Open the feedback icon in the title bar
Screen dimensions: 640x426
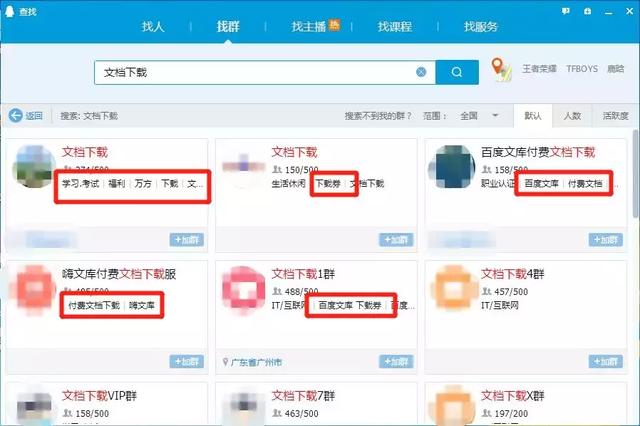(x=565, y=10)
